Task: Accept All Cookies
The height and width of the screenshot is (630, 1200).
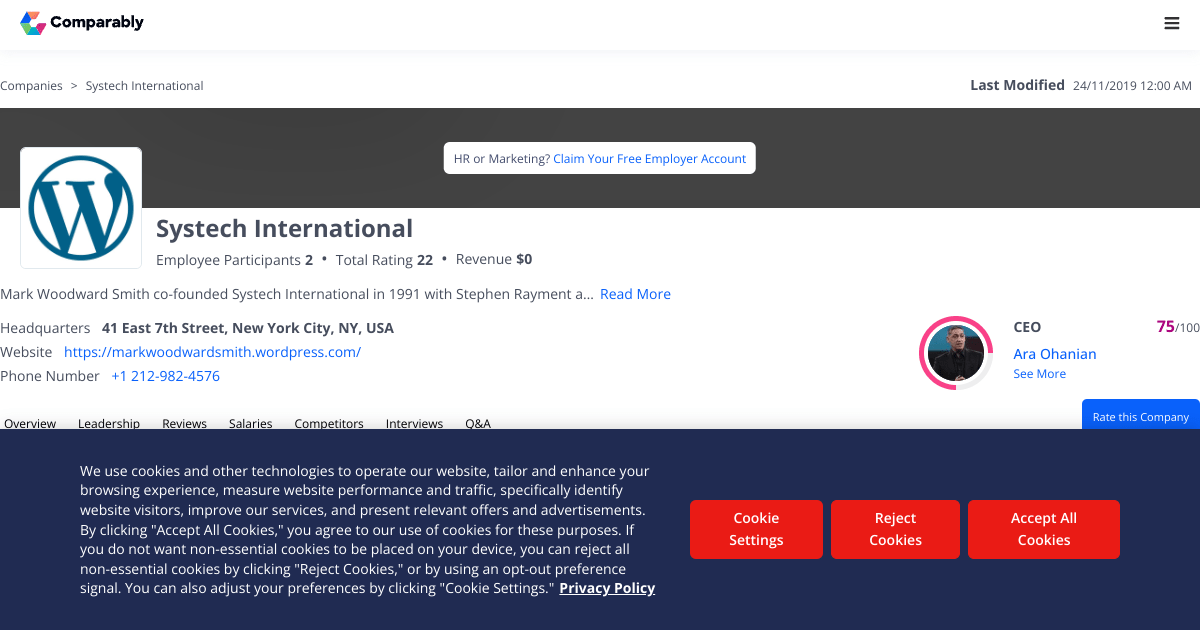Action: click(x=1044, y=529)
